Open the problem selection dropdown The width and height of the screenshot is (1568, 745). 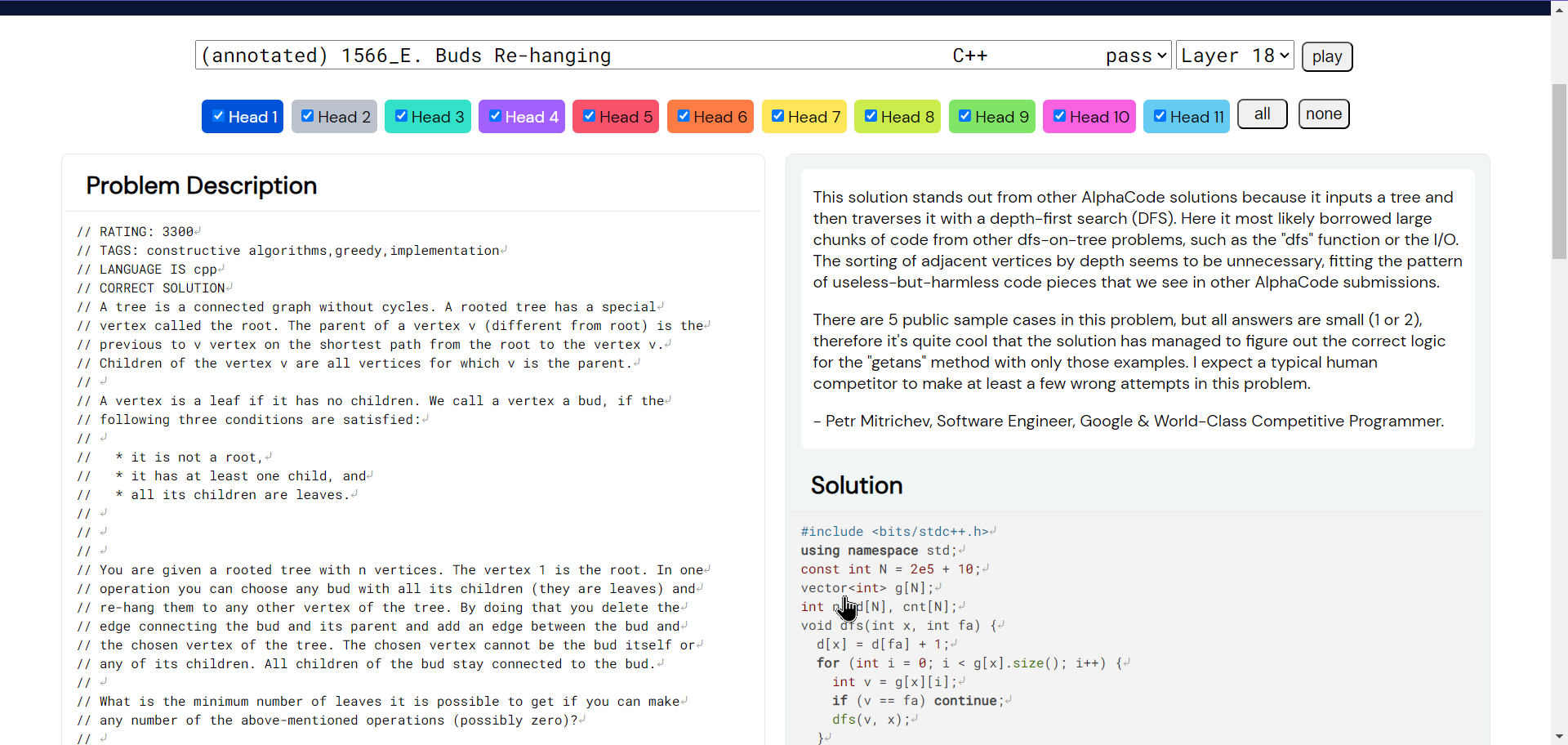click(x=683, y=56)
